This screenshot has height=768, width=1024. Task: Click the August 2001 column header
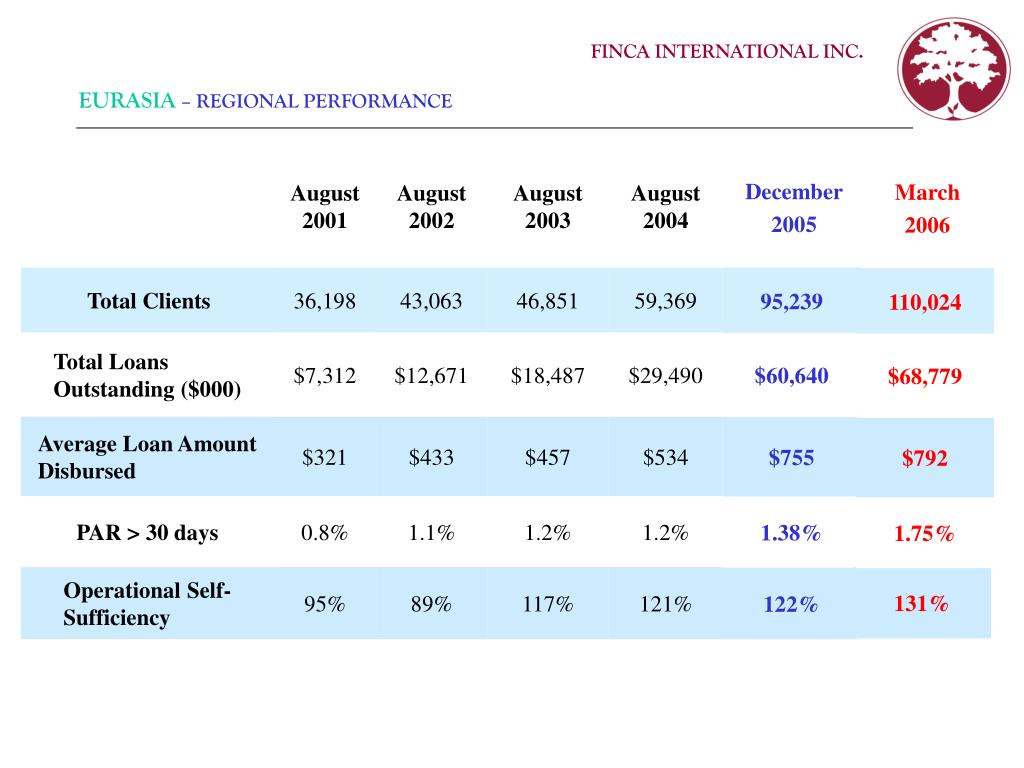pyautogui.click(x=325, y=207)
